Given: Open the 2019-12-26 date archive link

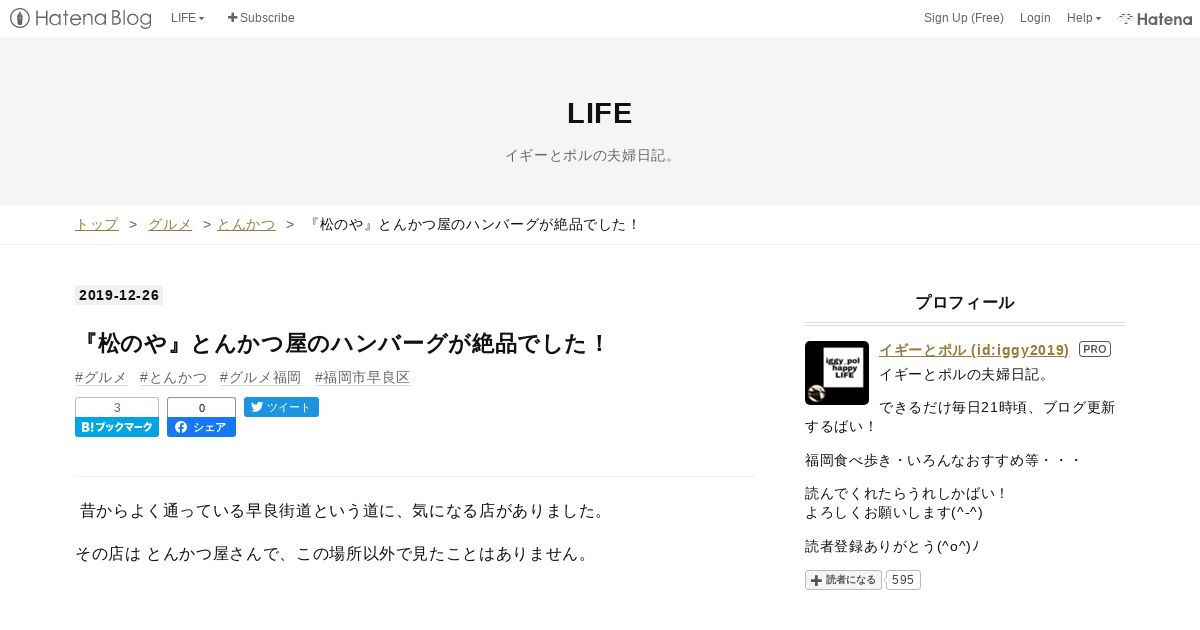Looking at the screenshot, I should 119,295.
